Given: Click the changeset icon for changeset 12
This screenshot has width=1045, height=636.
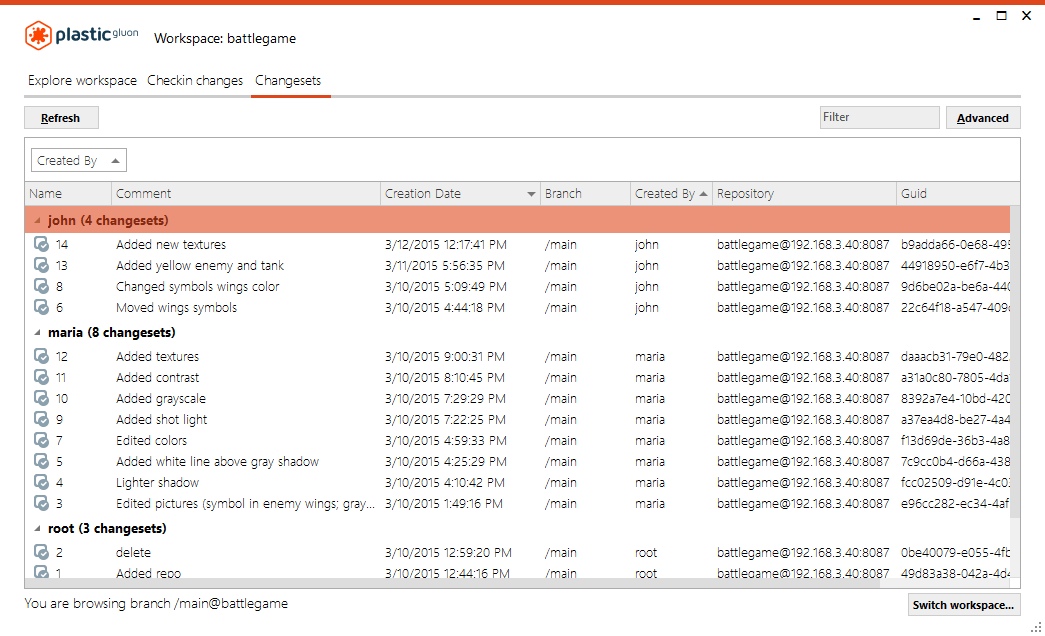Looking at the screenshot, I should [x=41, y=357].
